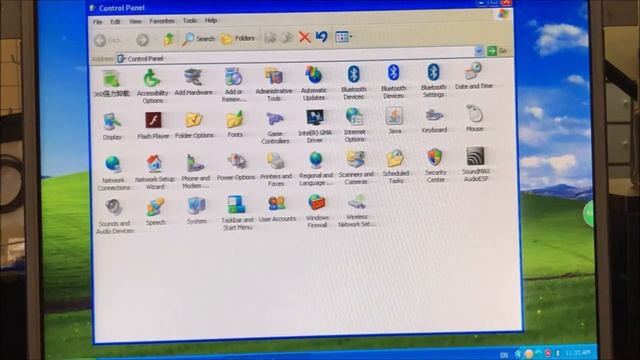Click the Undo toolbar icon
Image resolution: width=640 pixels, height=360 pixels.
(322, 37)
